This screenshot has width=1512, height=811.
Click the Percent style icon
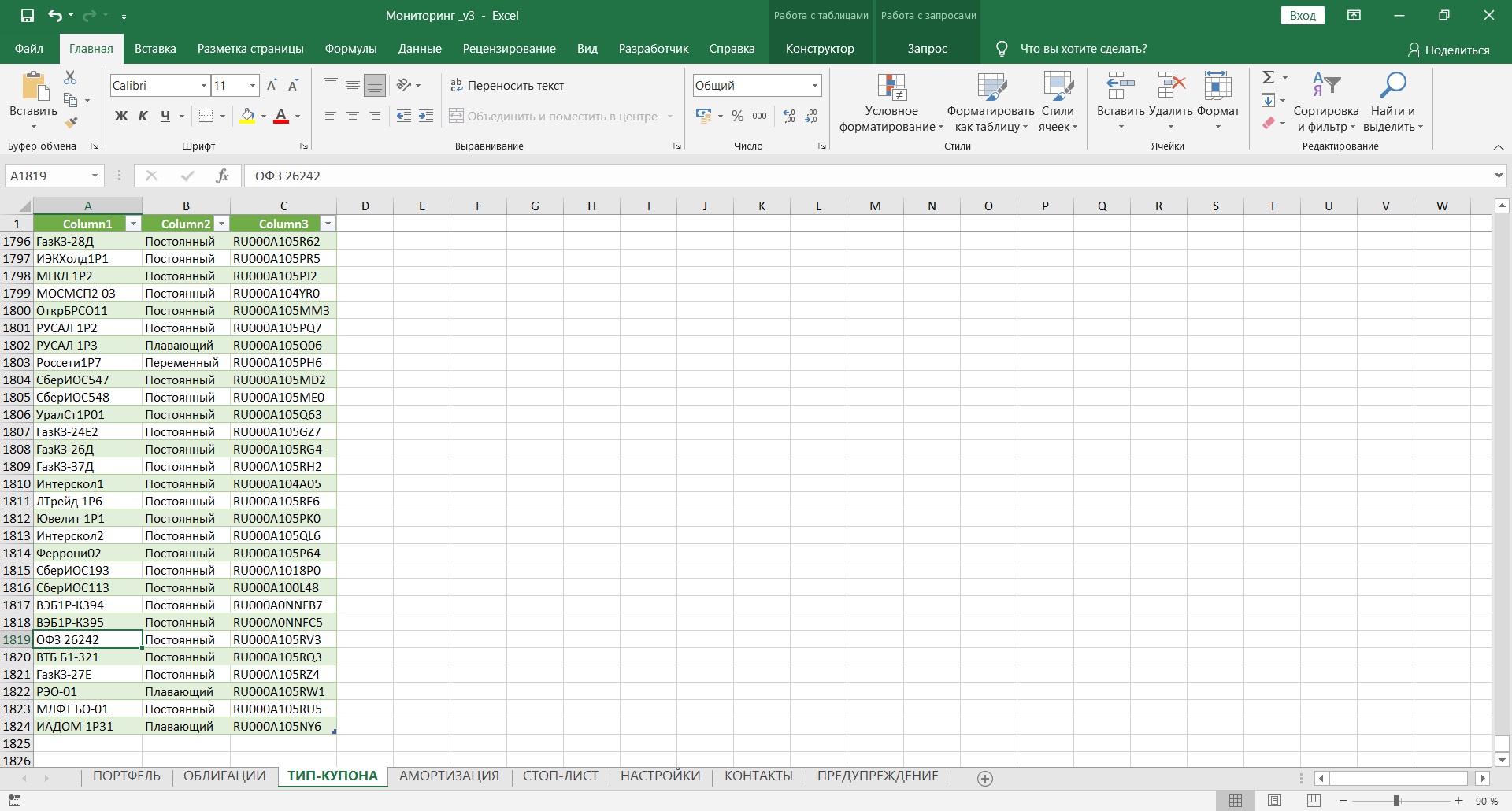[737, 116]
